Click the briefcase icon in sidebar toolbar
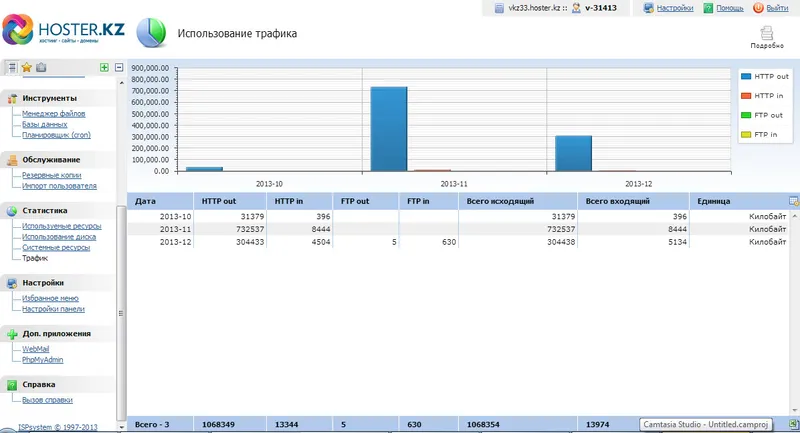The width and height of the screenshot is (800, 433). tap(41, 67)
